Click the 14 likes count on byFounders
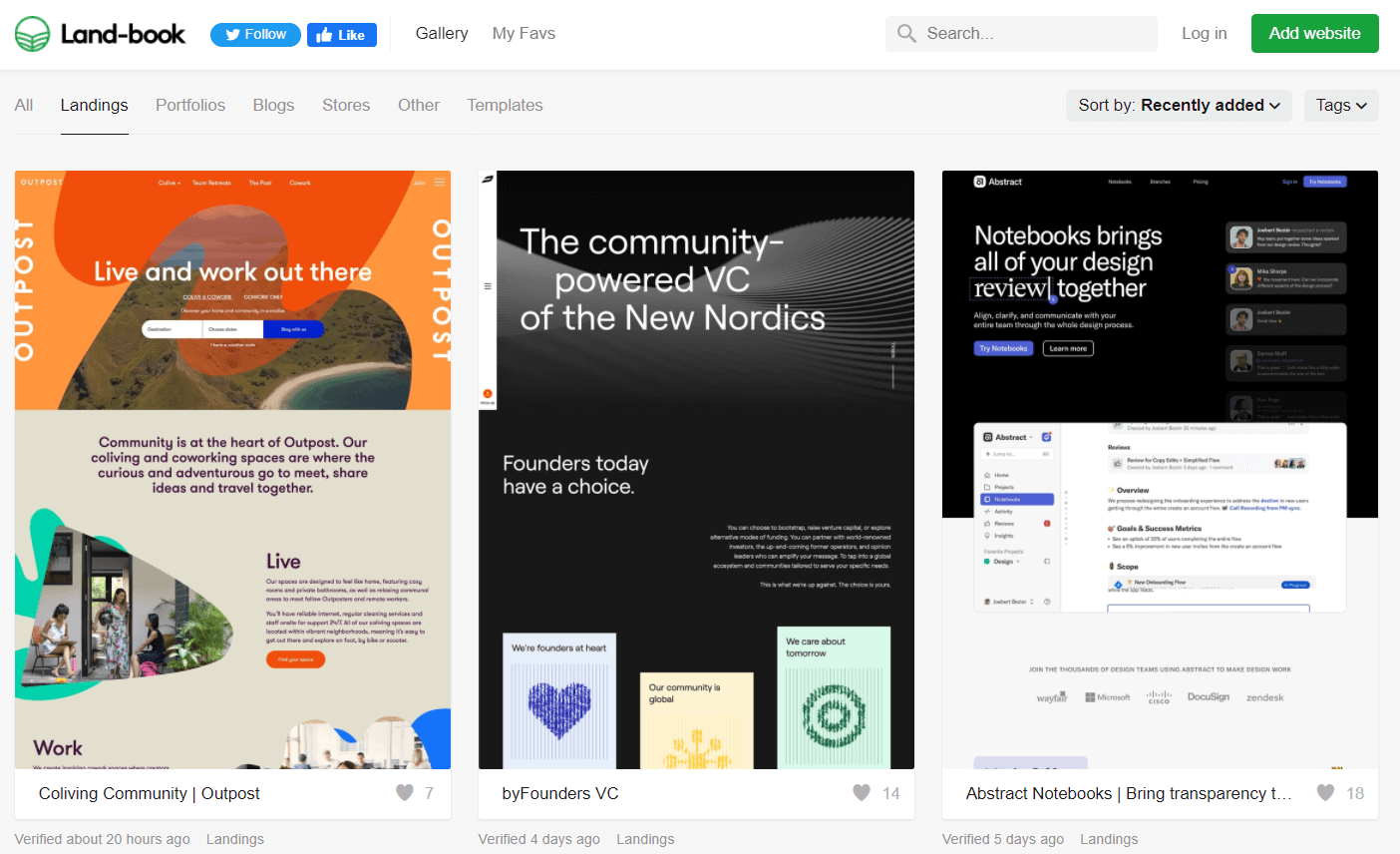This screenshot has width=1400, height=854. click(891, 793)
